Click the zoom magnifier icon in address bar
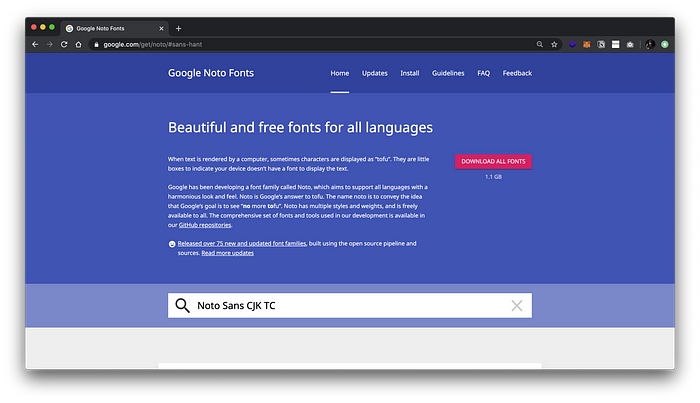Image resolution: width=700 pixels, height=403 pixels. [x=540, y=44]
